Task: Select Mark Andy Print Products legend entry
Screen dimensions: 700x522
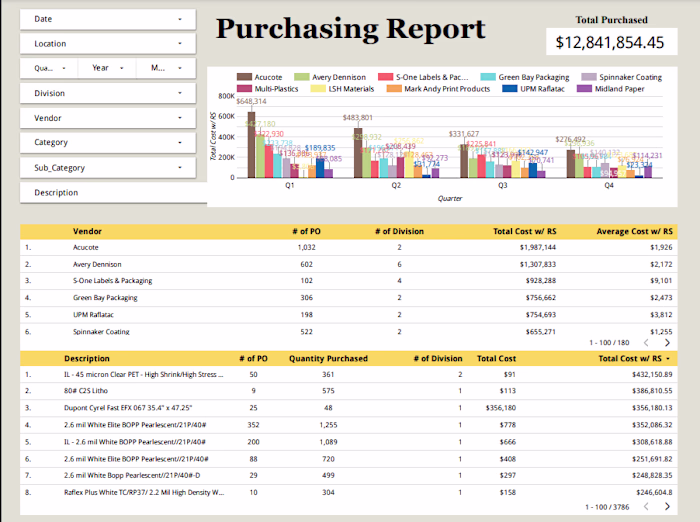Action: tap(438, 89)
